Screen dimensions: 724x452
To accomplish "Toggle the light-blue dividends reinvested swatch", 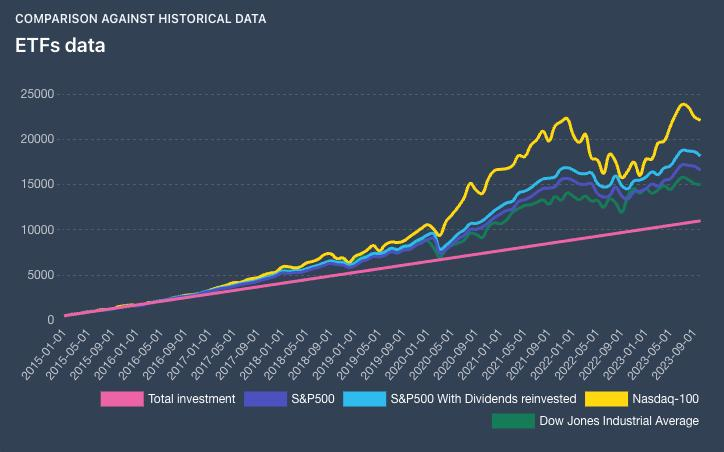I will click(364, 399).
